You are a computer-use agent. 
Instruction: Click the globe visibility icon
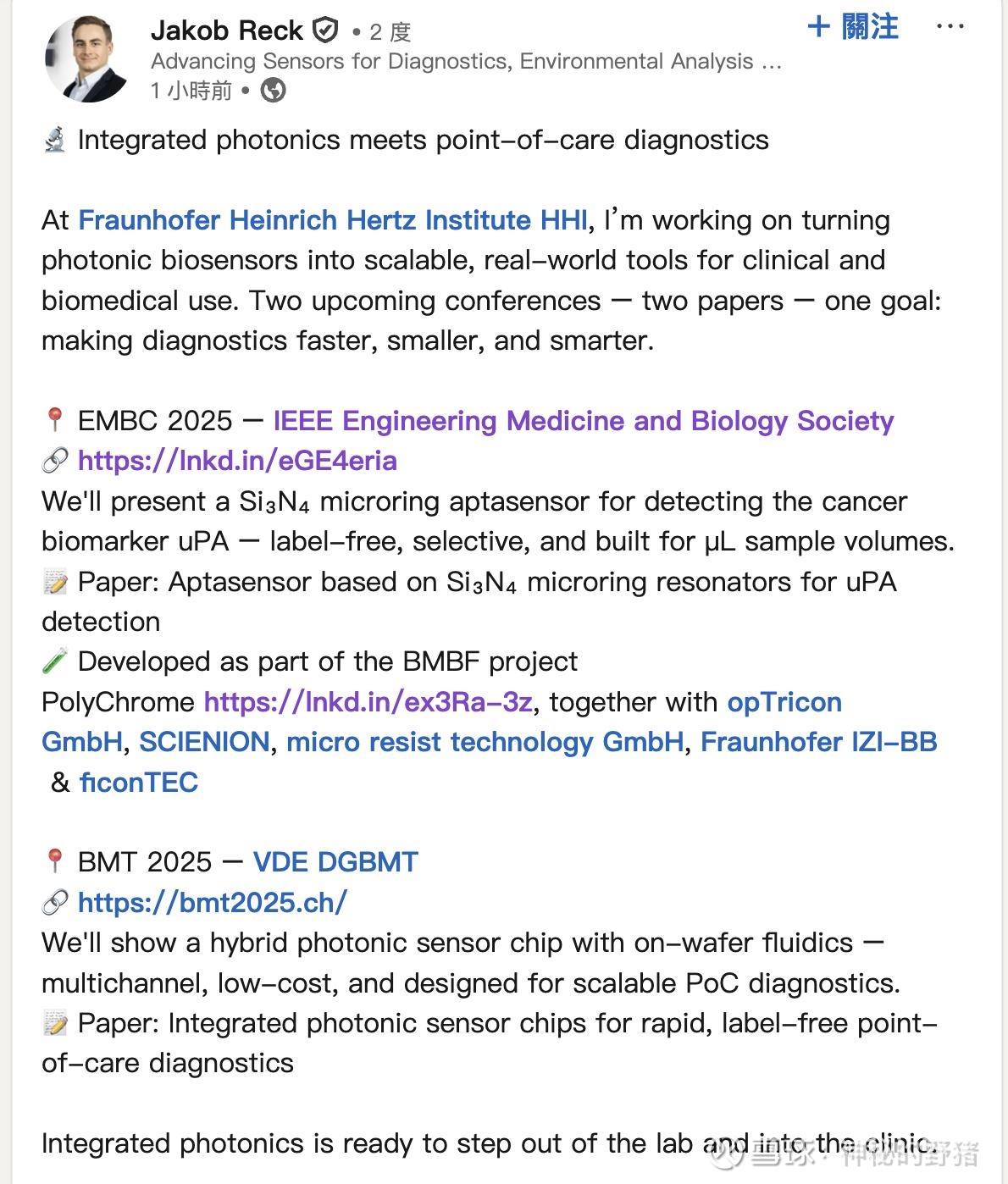(273, 90)
